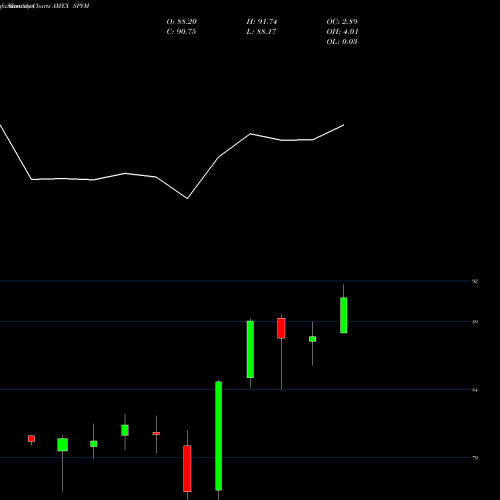Click the Open value O: 88.20
500x500 pixels.
[x=182, y=22]
